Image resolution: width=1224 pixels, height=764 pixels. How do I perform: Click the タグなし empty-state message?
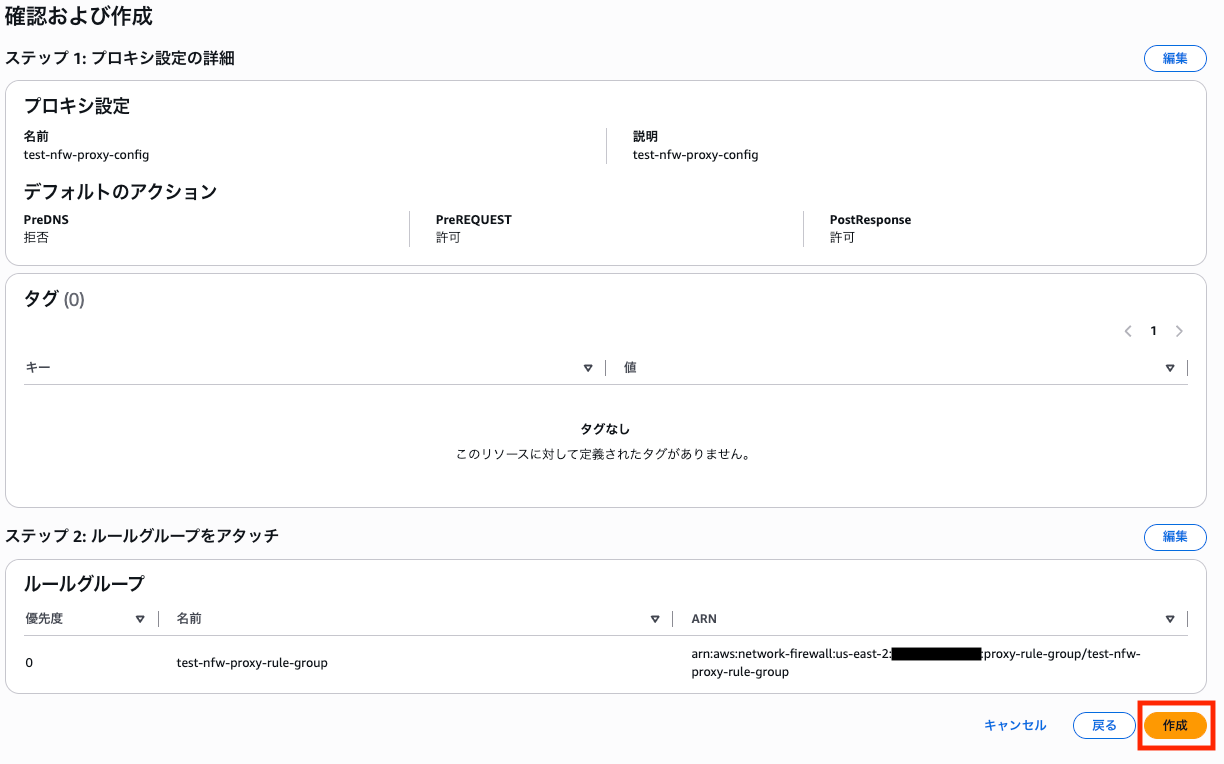coord(605,429)
